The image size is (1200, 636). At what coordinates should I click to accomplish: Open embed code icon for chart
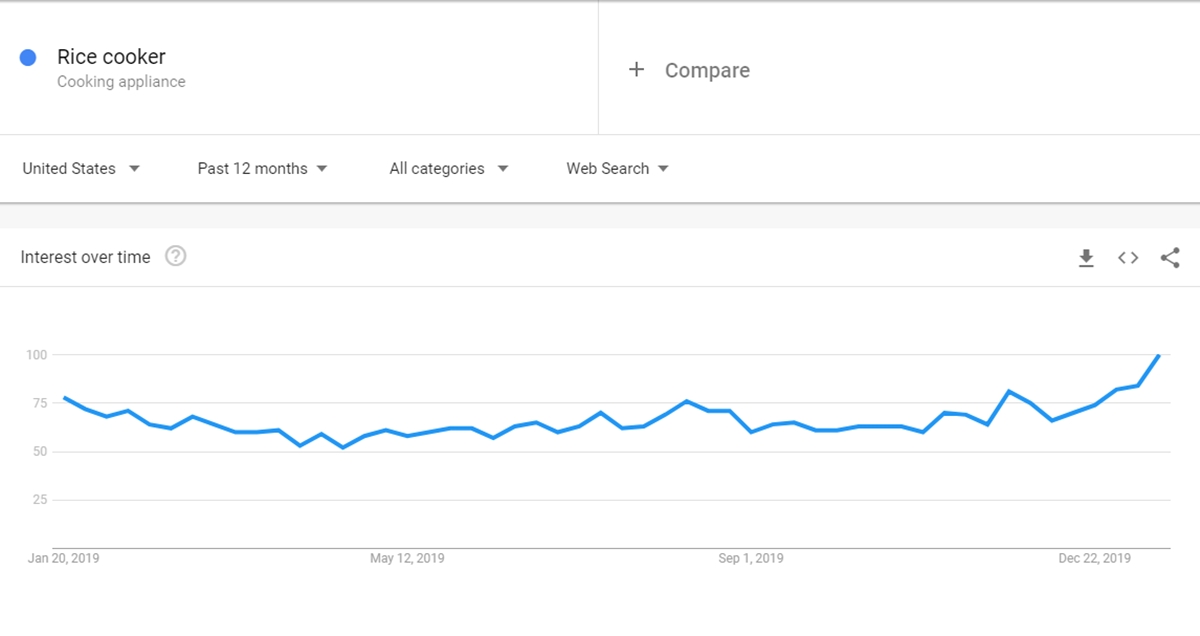point(1128,258)
